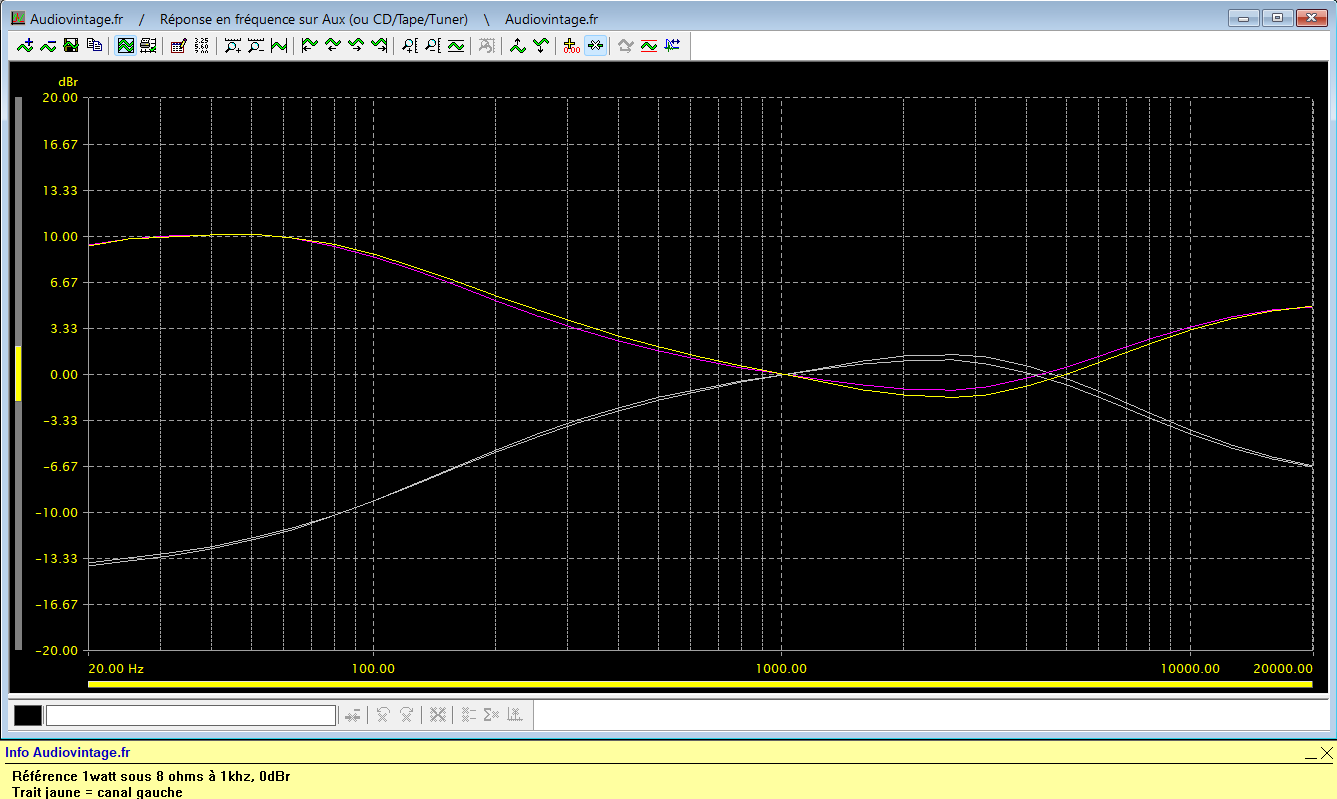Click the '20000.00' frequency axis label
The width and height of the screenshot is (1337, 799).
tap(1284, 668)
